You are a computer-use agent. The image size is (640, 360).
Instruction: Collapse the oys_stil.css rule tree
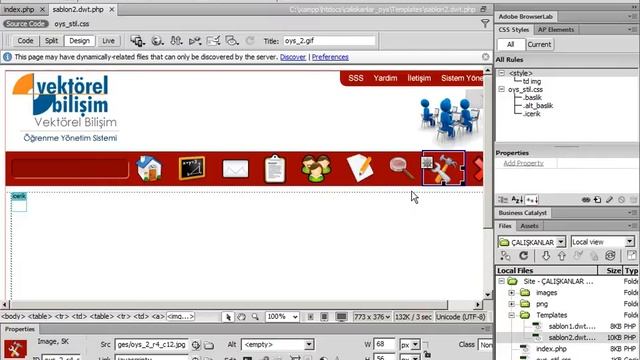[x=502, y=89]
